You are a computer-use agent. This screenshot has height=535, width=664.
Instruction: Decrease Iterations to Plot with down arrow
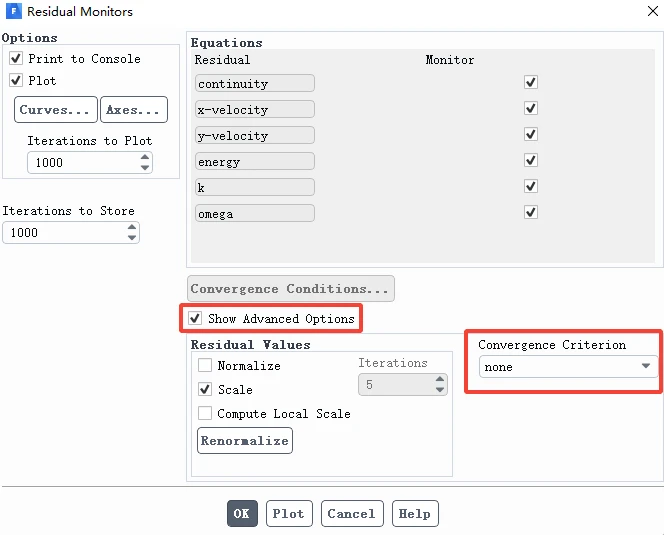(145, 167)
